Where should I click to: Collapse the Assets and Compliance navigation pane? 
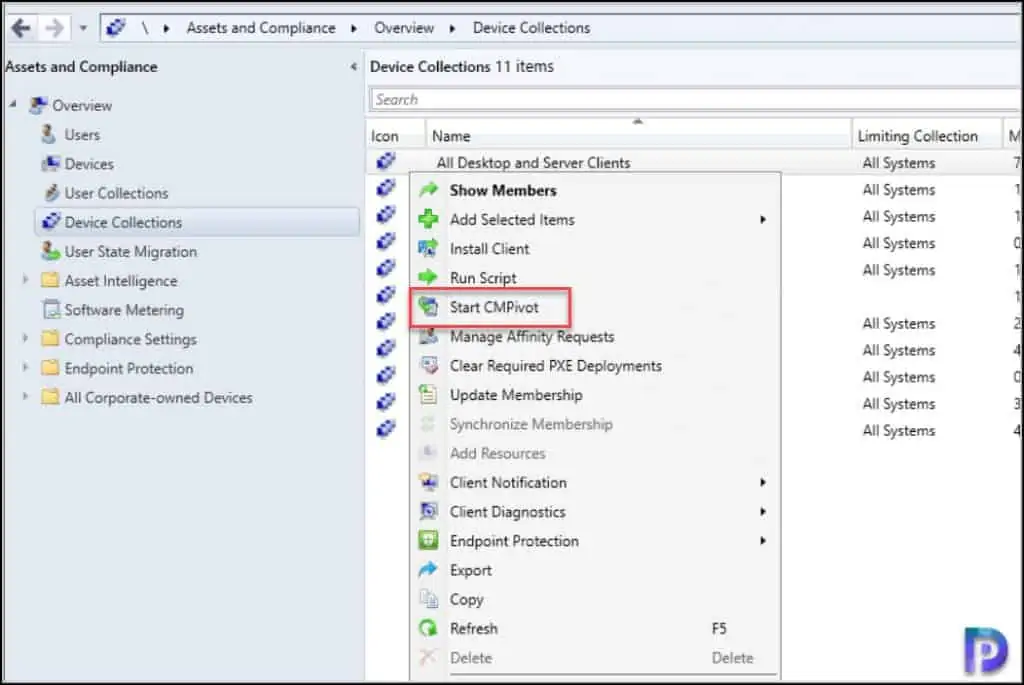point(353,67)
